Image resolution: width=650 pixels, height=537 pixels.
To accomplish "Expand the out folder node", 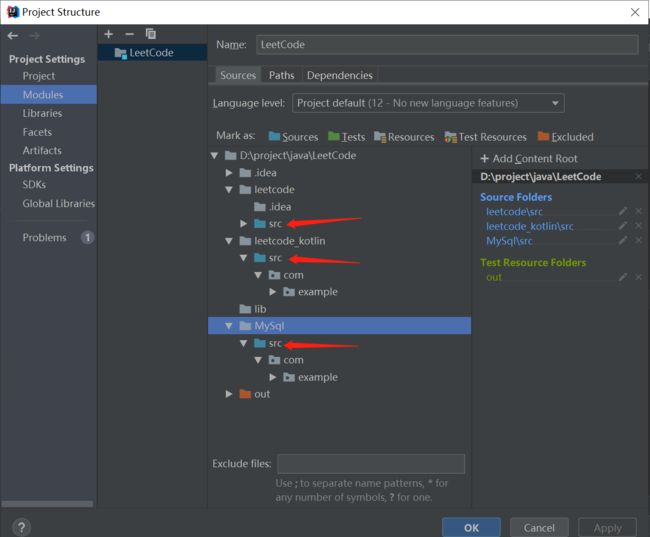I will [x=229, y=394].
